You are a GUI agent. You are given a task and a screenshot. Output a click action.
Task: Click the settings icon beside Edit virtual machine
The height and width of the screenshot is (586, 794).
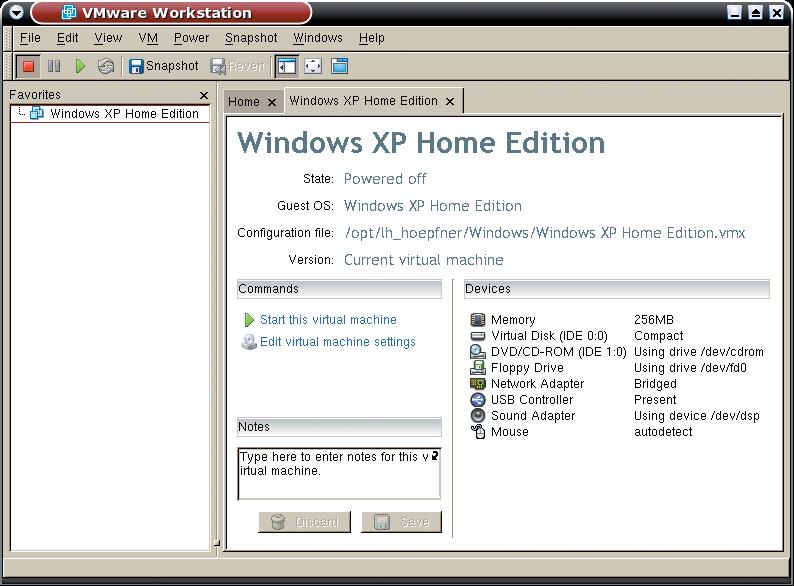pos(249,342)
